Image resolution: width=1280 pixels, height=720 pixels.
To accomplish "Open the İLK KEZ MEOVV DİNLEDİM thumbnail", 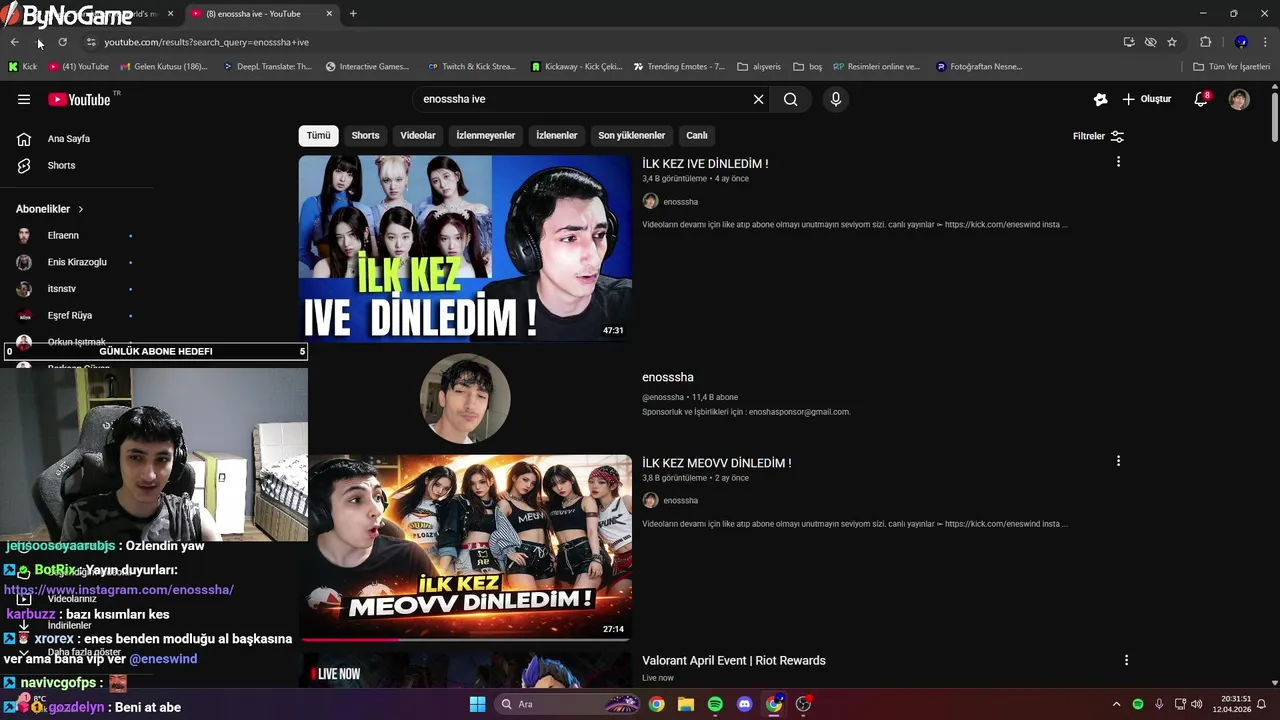I will pyautogui.click(x=470, y=548).
